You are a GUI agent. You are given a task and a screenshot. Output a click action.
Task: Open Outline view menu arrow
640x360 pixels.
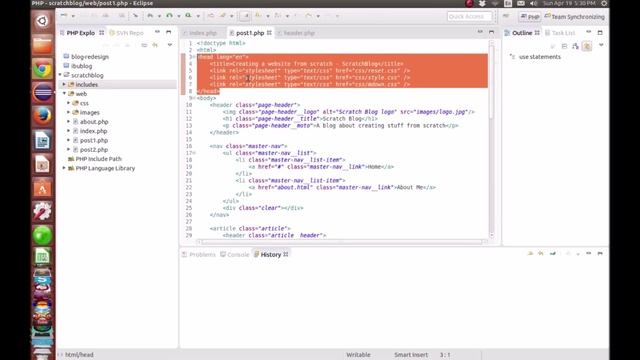(601, 45)
